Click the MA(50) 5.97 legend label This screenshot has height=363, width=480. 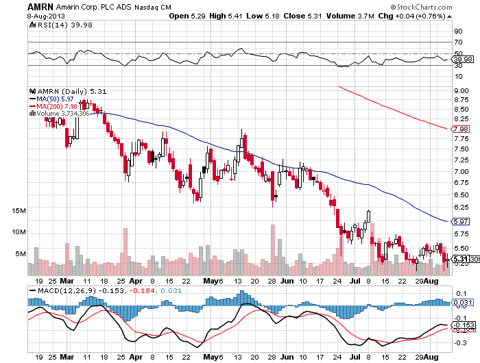55,99
